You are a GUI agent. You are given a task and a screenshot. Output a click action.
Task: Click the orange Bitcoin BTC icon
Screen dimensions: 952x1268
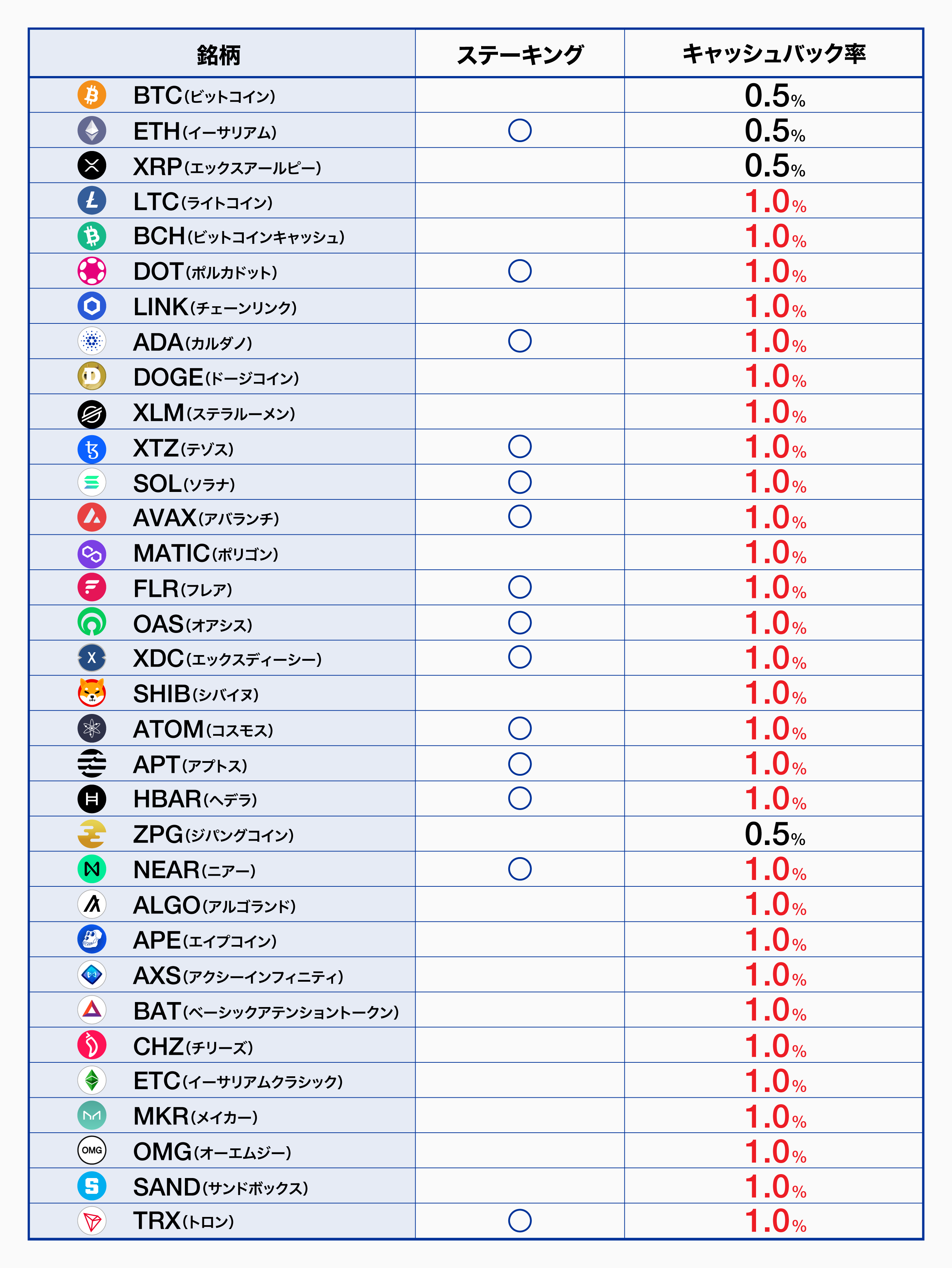(92, 95)
